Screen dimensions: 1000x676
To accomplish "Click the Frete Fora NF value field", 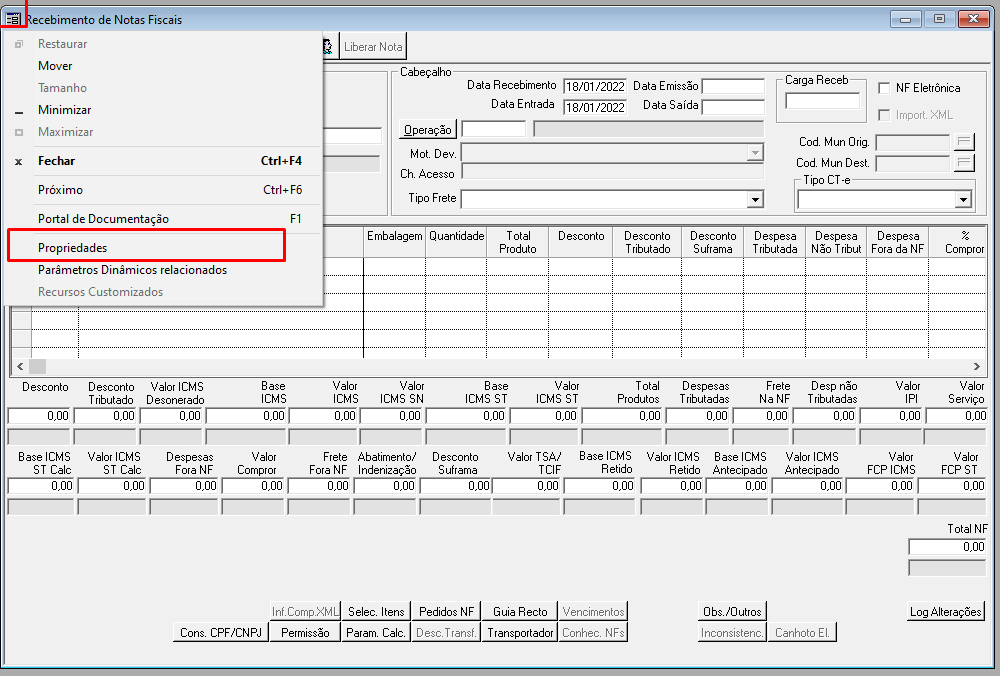I will pos(318,486).
